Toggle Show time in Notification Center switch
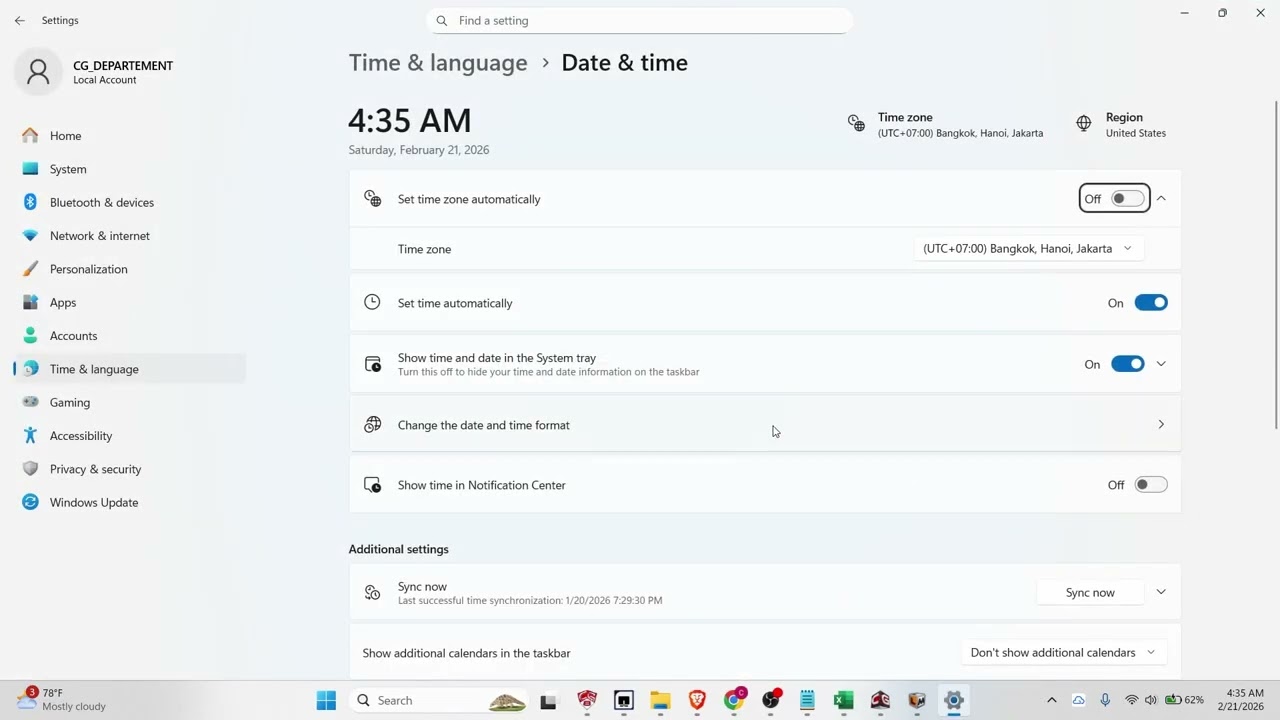 click(x=1151, y=485)
